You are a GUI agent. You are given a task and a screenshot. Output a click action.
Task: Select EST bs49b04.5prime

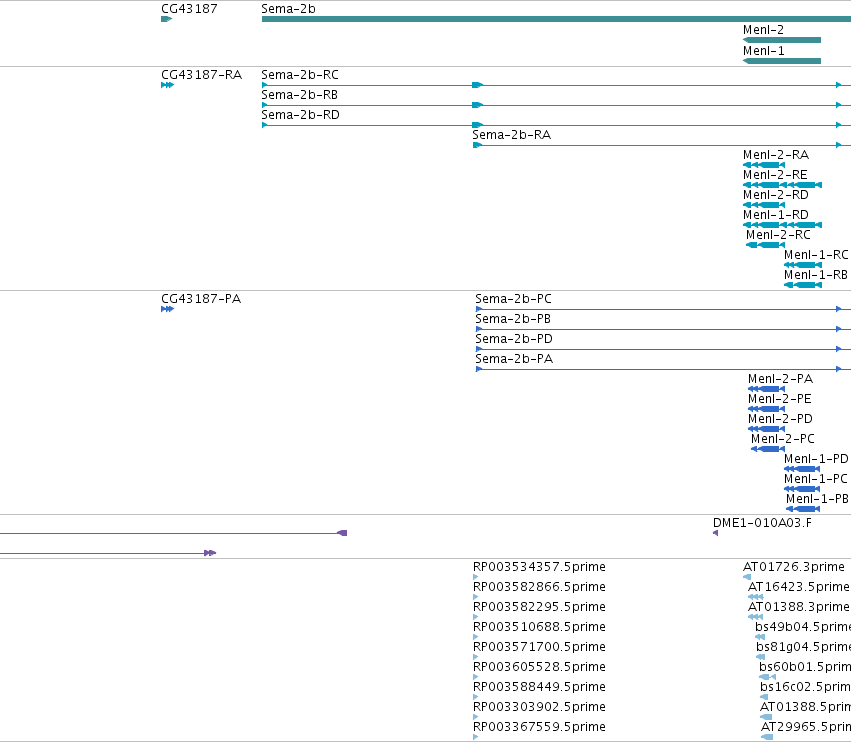coord(803,627)
